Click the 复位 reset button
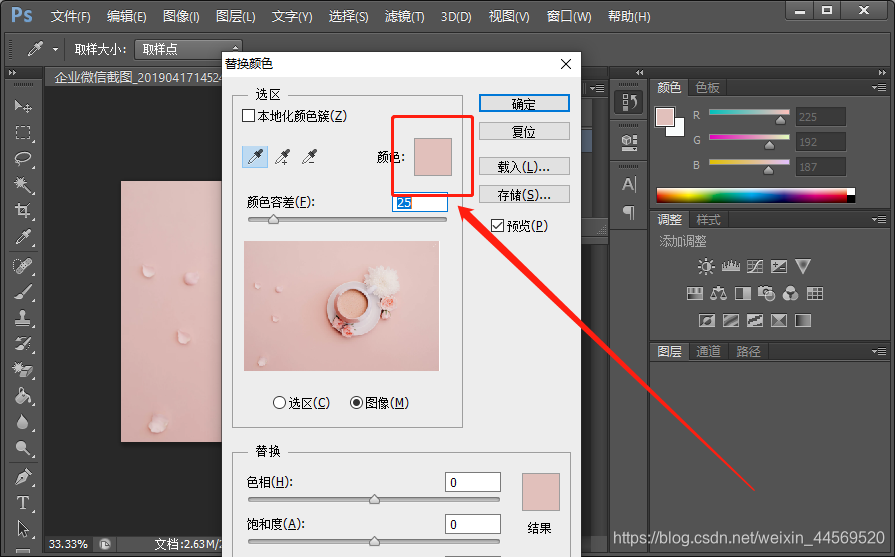 pyautogui.click(x=524, y=131)
